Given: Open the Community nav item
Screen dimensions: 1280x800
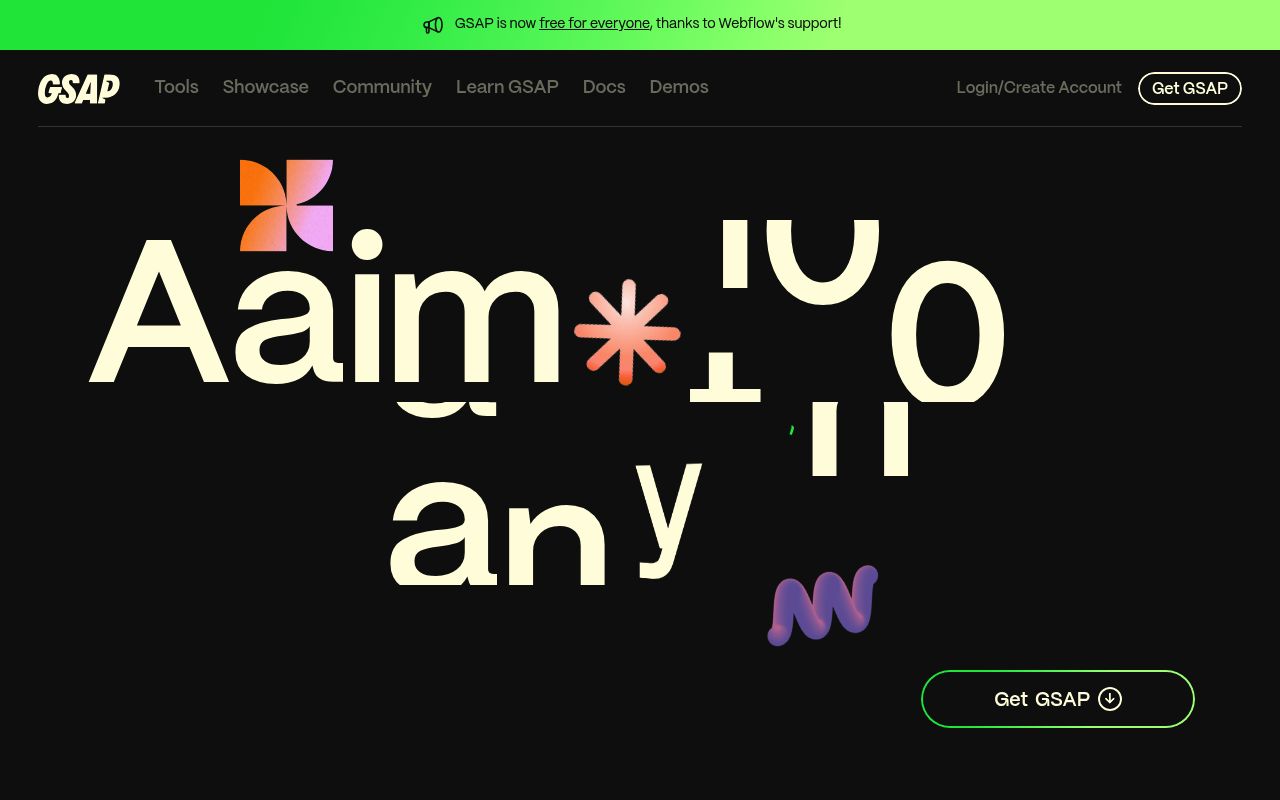Looking at the screenshot, I should [382, 87].
